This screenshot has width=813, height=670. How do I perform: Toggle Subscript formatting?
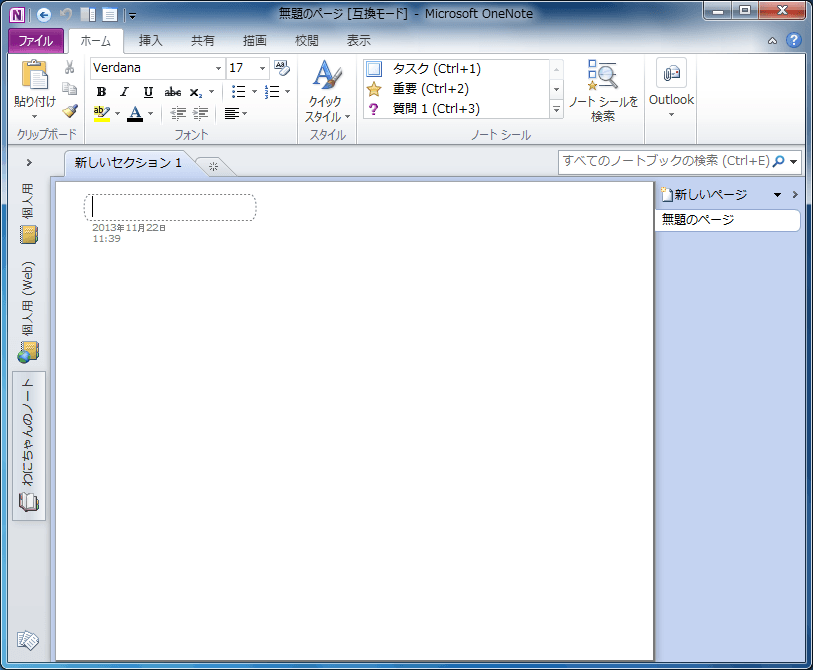coord(195,92)
